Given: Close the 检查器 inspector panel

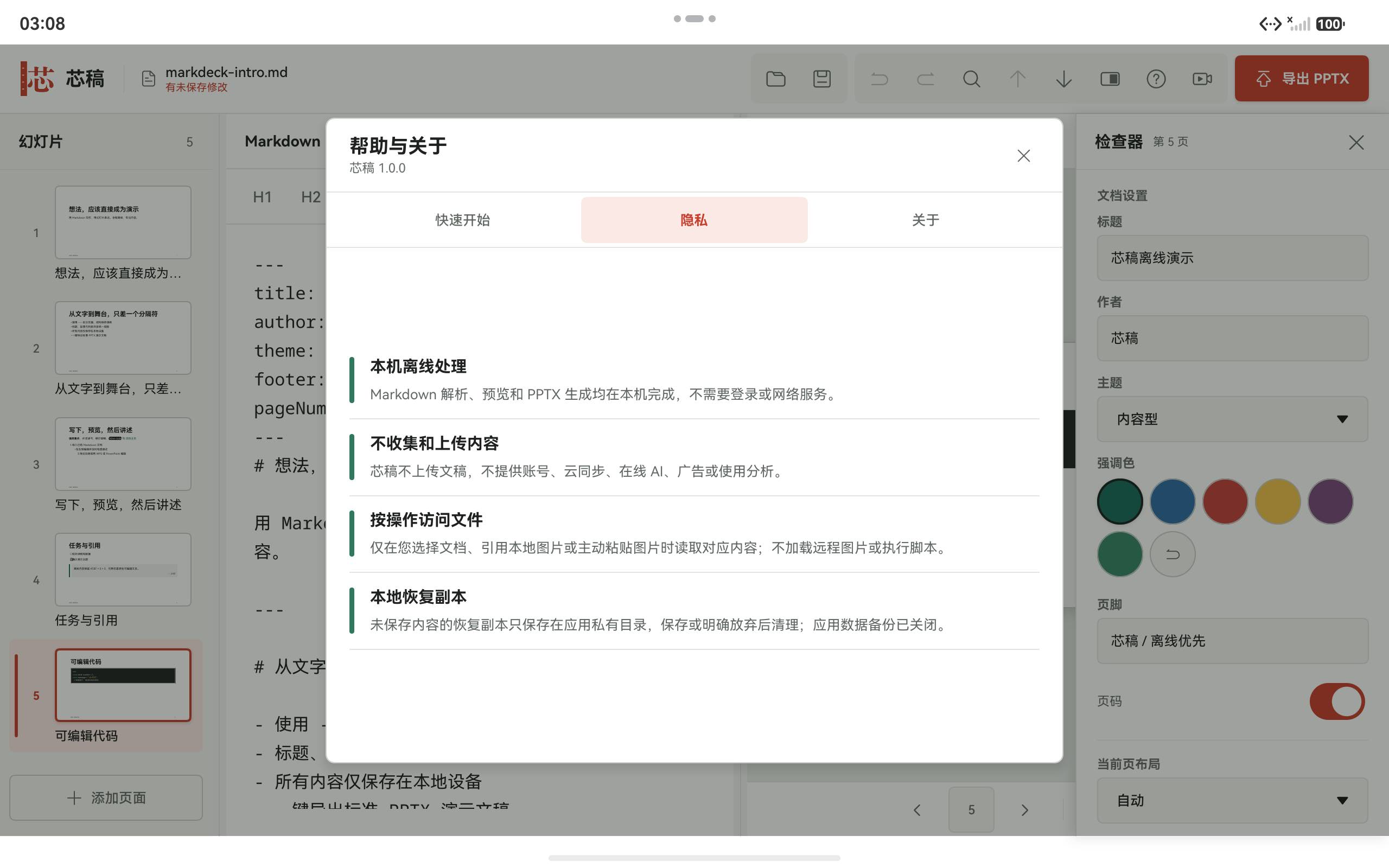Looking at the screenshot, I should click(x=1356, y=142).
